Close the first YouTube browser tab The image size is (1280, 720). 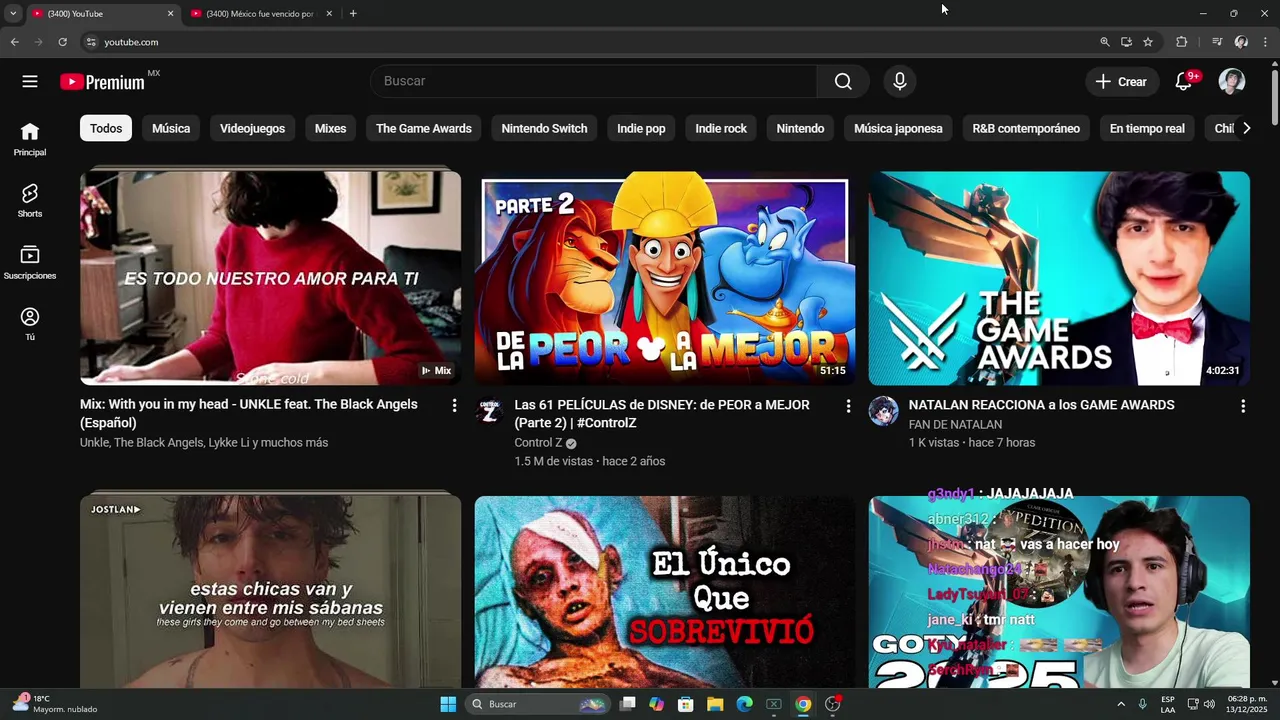click(170, 14)
